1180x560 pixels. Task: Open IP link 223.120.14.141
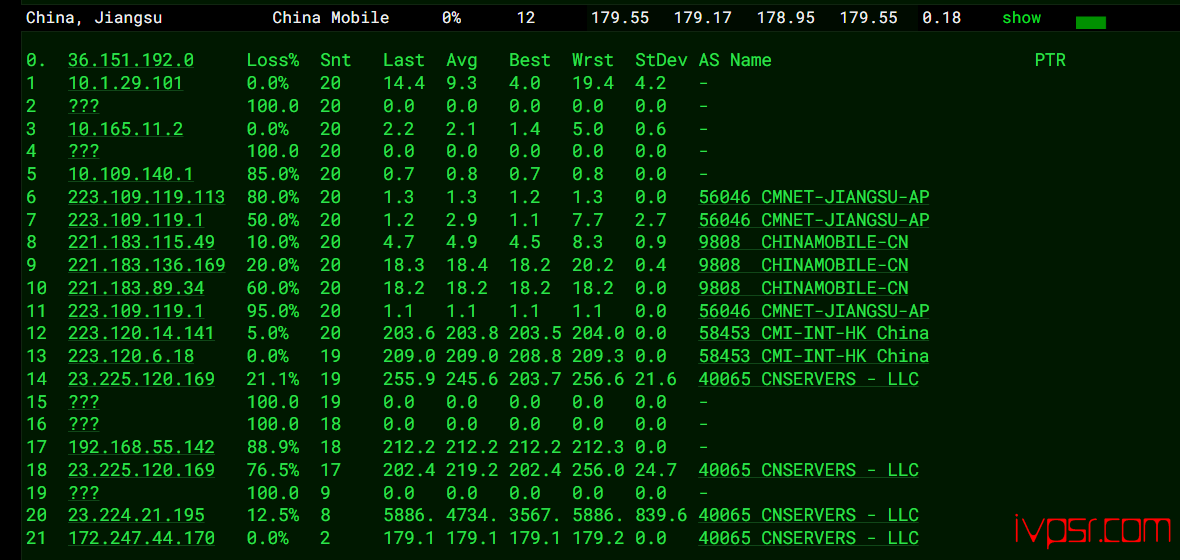click(x=141, y=333)
